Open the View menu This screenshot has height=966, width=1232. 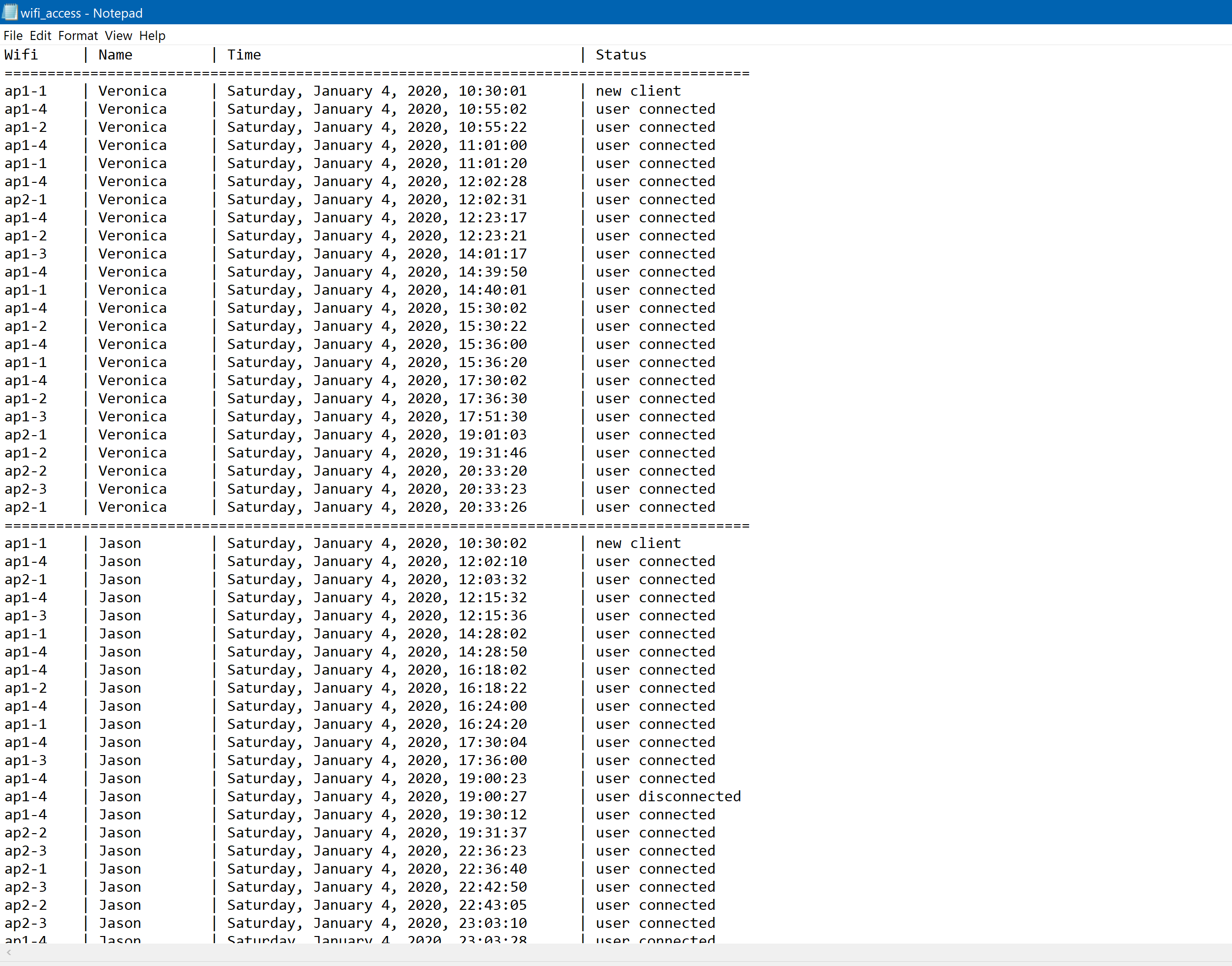click(x=118, y=36)
